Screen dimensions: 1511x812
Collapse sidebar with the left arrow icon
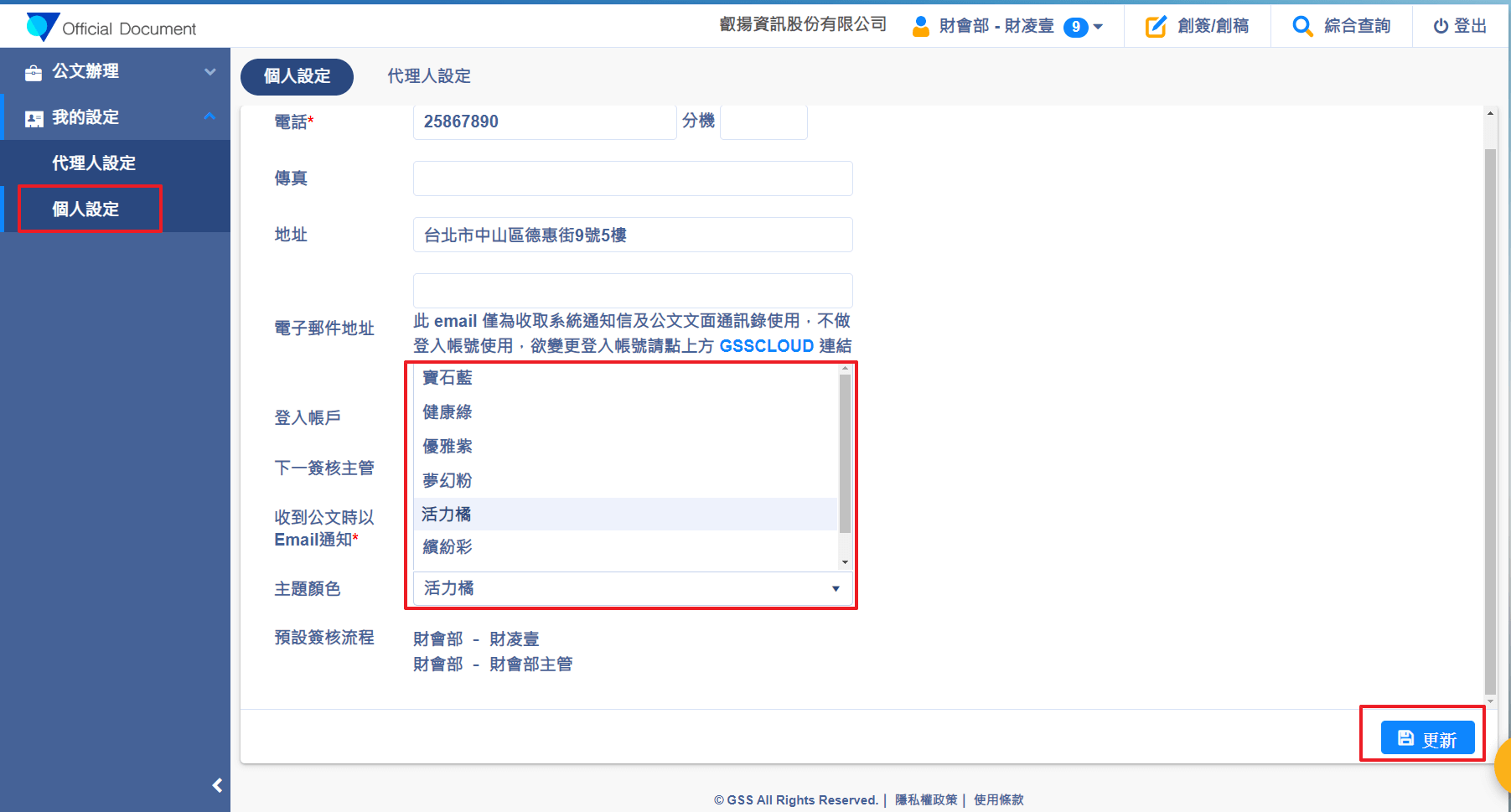click(217, 785)
